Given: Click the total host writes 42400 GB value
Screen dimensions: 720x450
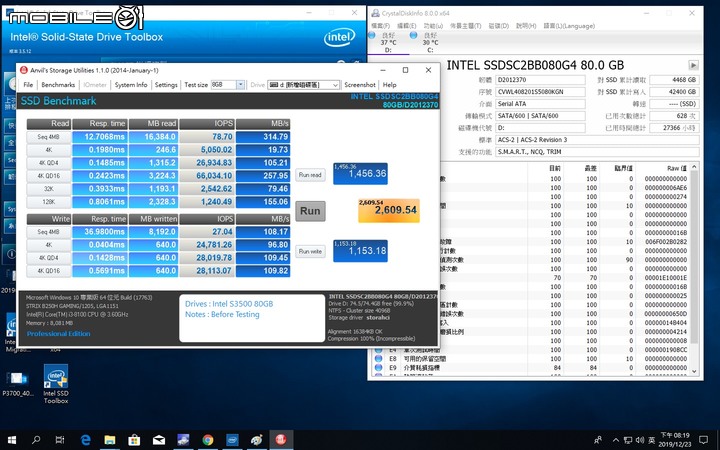Looking at the screenshot, I should click(675, 92).
